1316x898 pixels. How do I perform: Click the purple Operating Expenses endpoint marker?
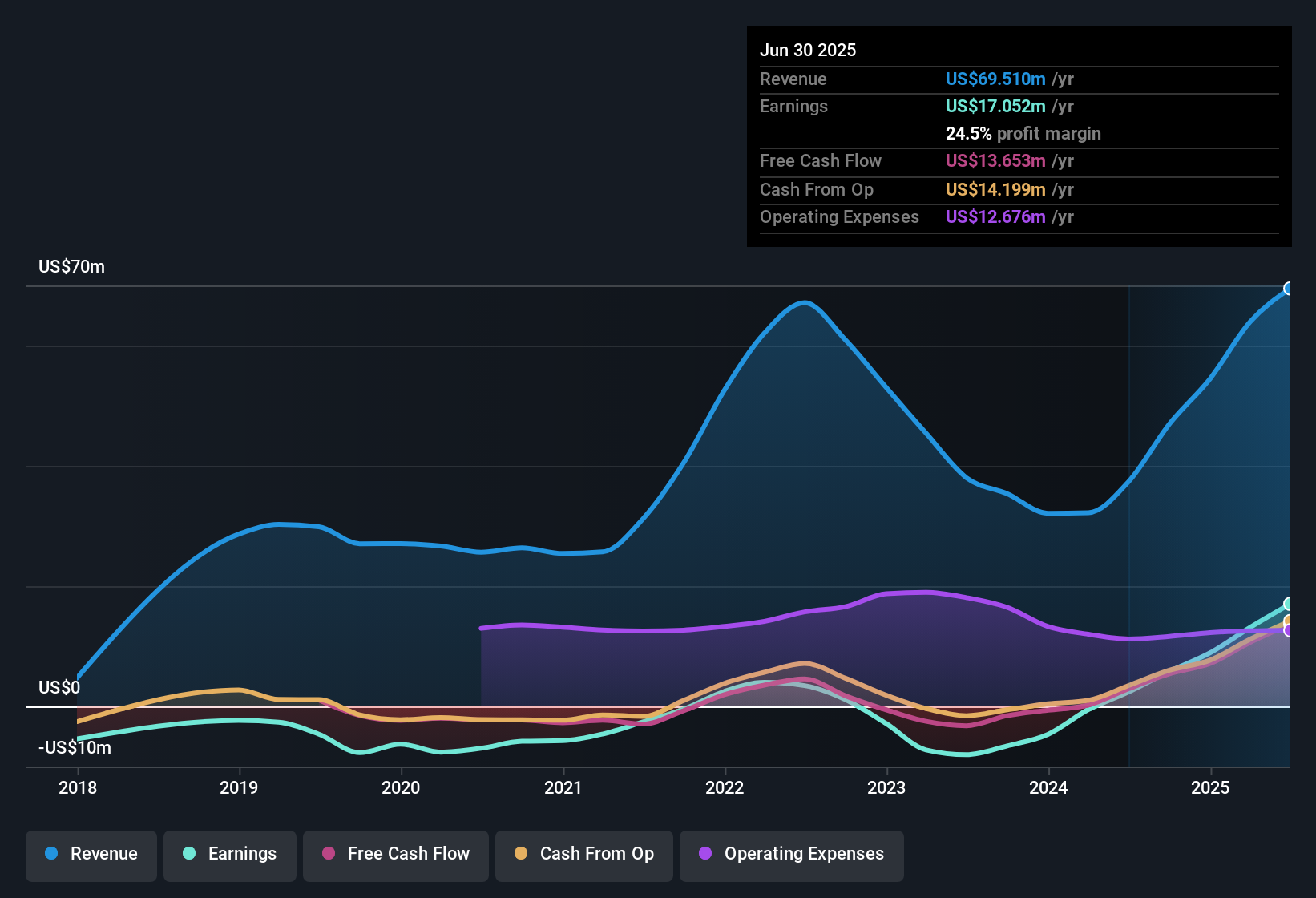point(1289,631)
